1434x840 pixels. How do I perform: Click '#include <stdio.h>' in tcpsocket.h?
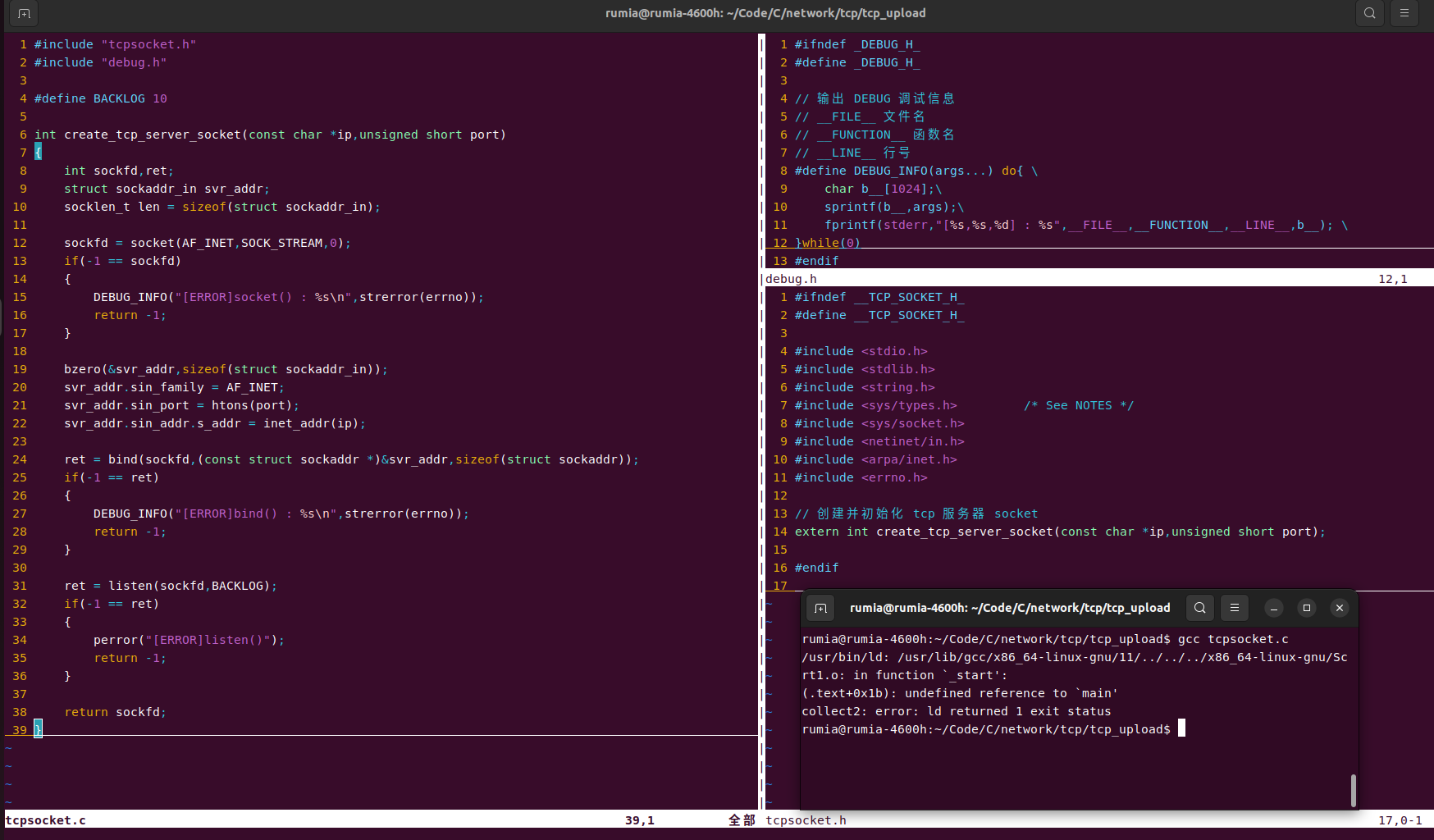861,351
